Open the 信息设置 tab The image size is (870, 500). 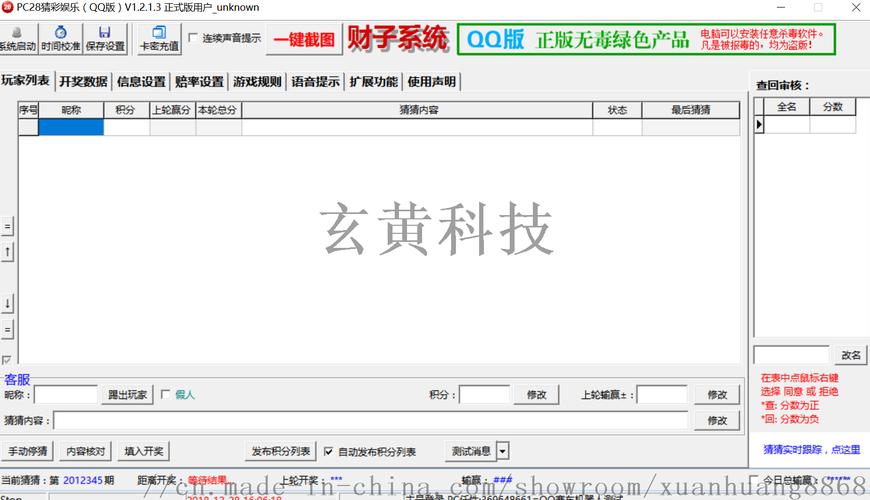[x=141, y=82]
